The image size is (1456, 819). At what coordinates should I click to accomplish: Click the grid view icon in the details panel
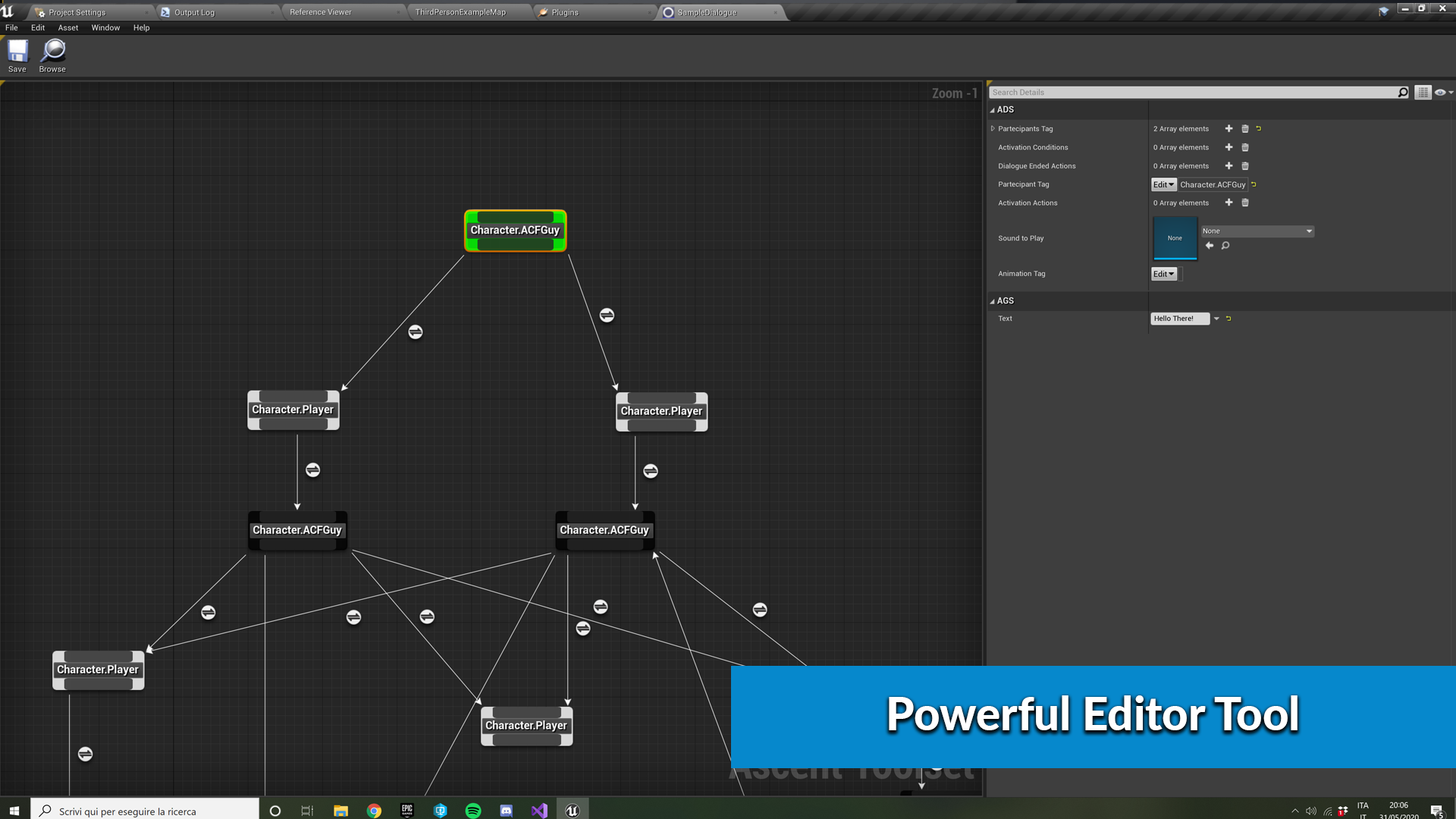(x=1423, y=92)
